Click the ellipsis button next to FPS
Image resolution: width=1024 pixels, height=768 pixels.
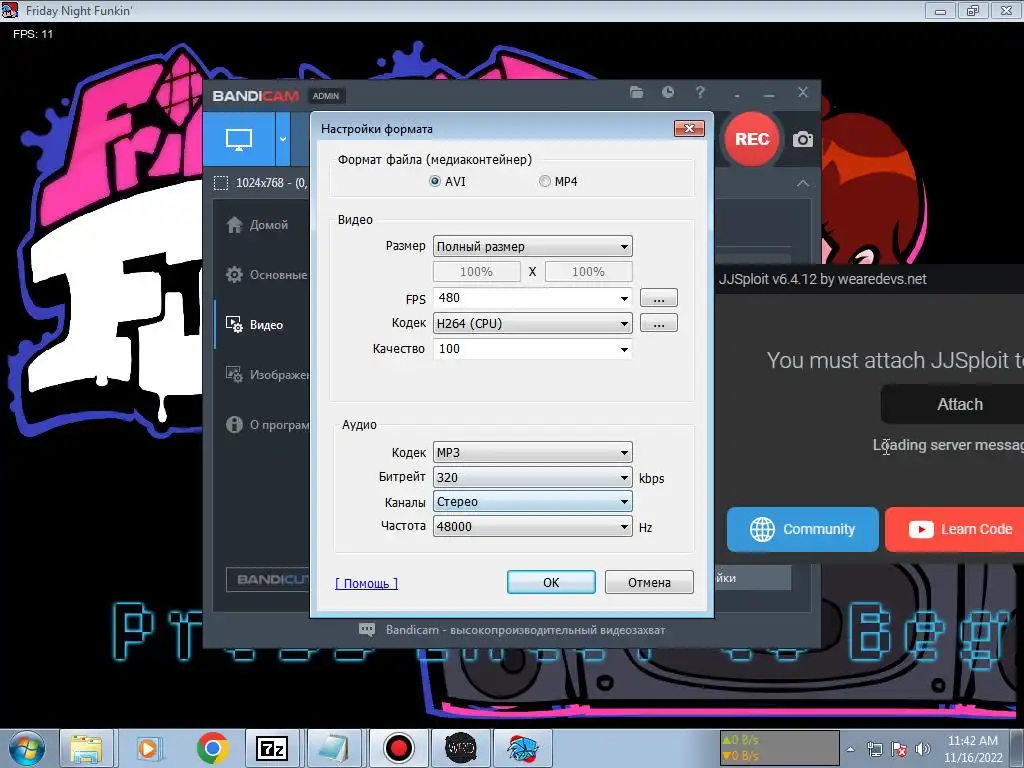point(658,298)
